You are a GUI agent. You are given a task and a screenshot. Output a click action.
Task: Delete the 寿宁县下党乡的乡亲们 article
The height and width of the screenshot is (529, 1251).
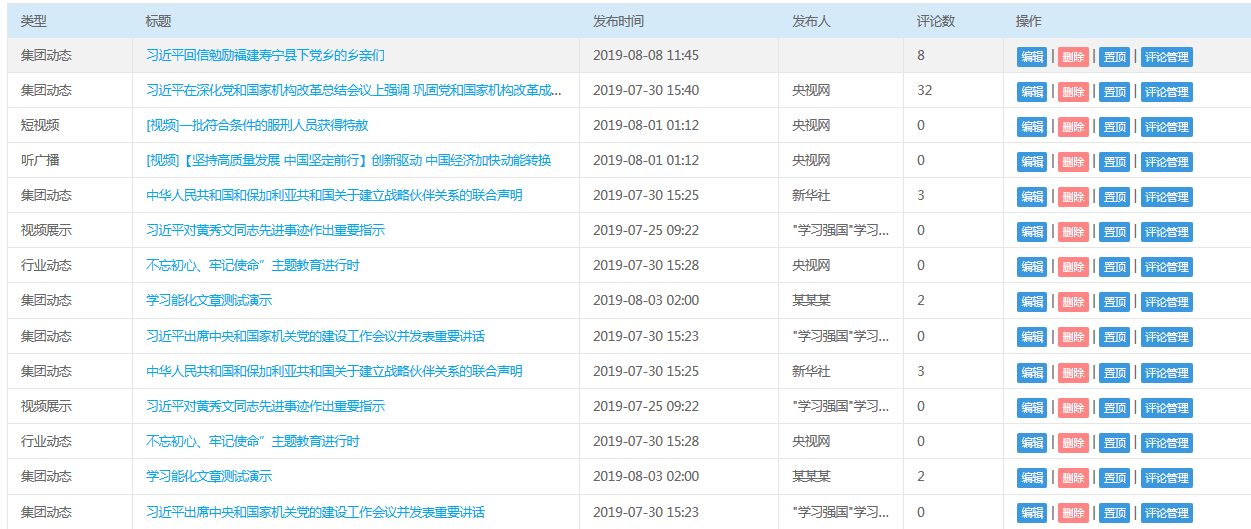tap(1073, 57)
